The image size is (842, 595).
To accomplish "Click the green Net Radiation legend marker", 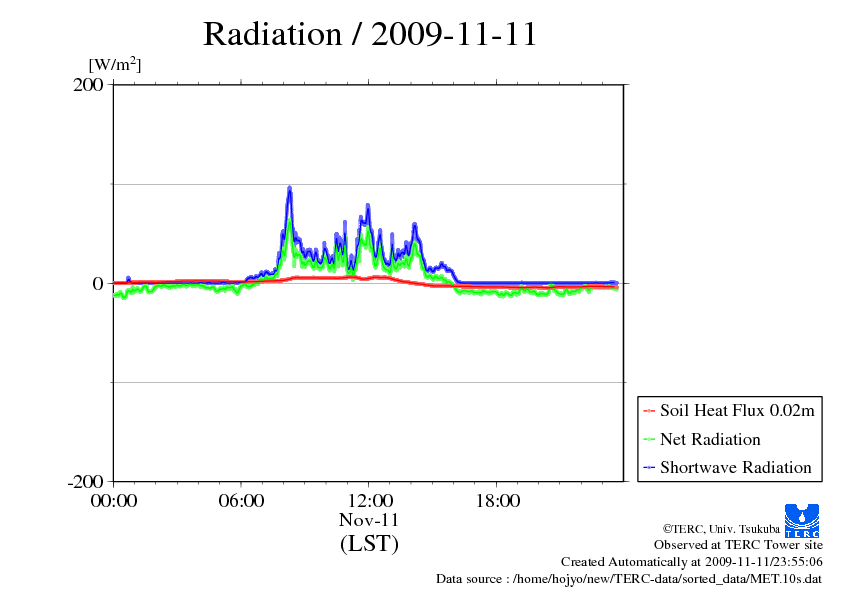I will [649, 440].
